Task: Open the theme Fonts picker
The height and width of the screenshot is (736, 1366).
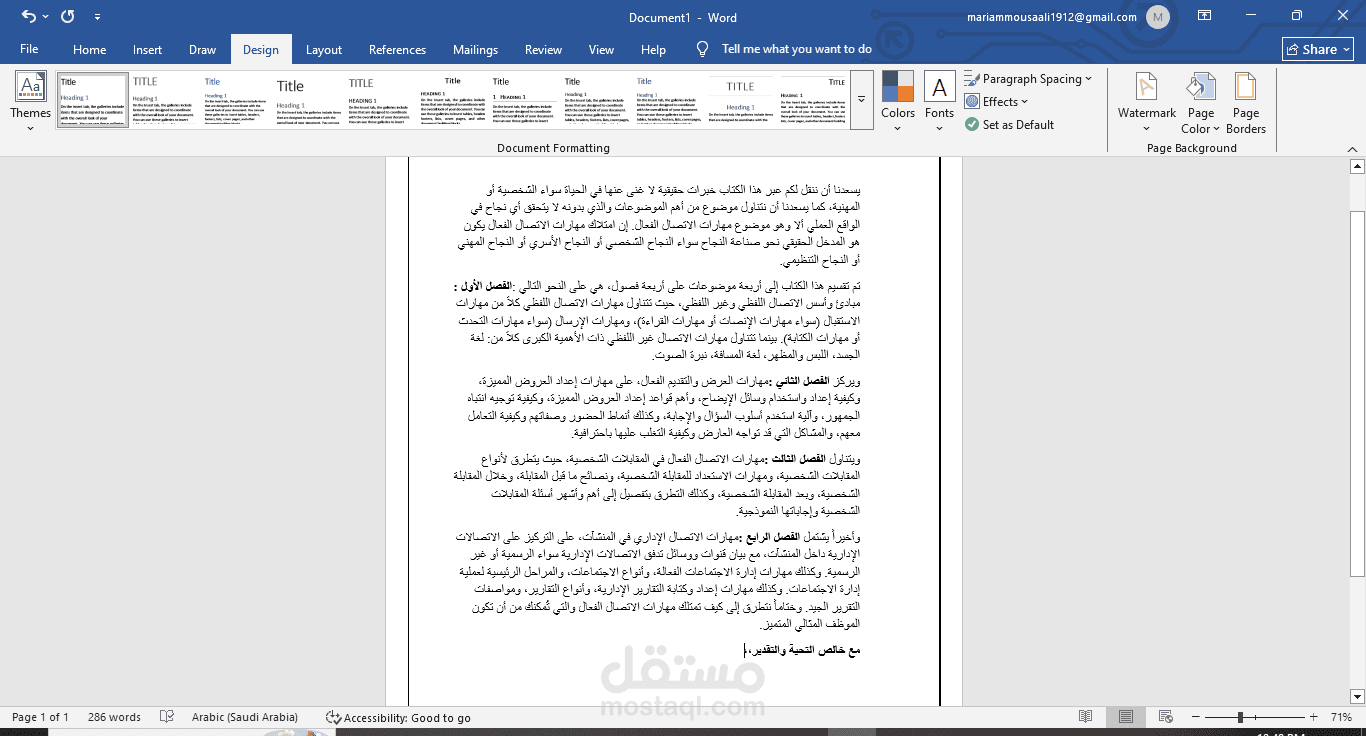Action: pyautogui.click(x=938, y=100)
